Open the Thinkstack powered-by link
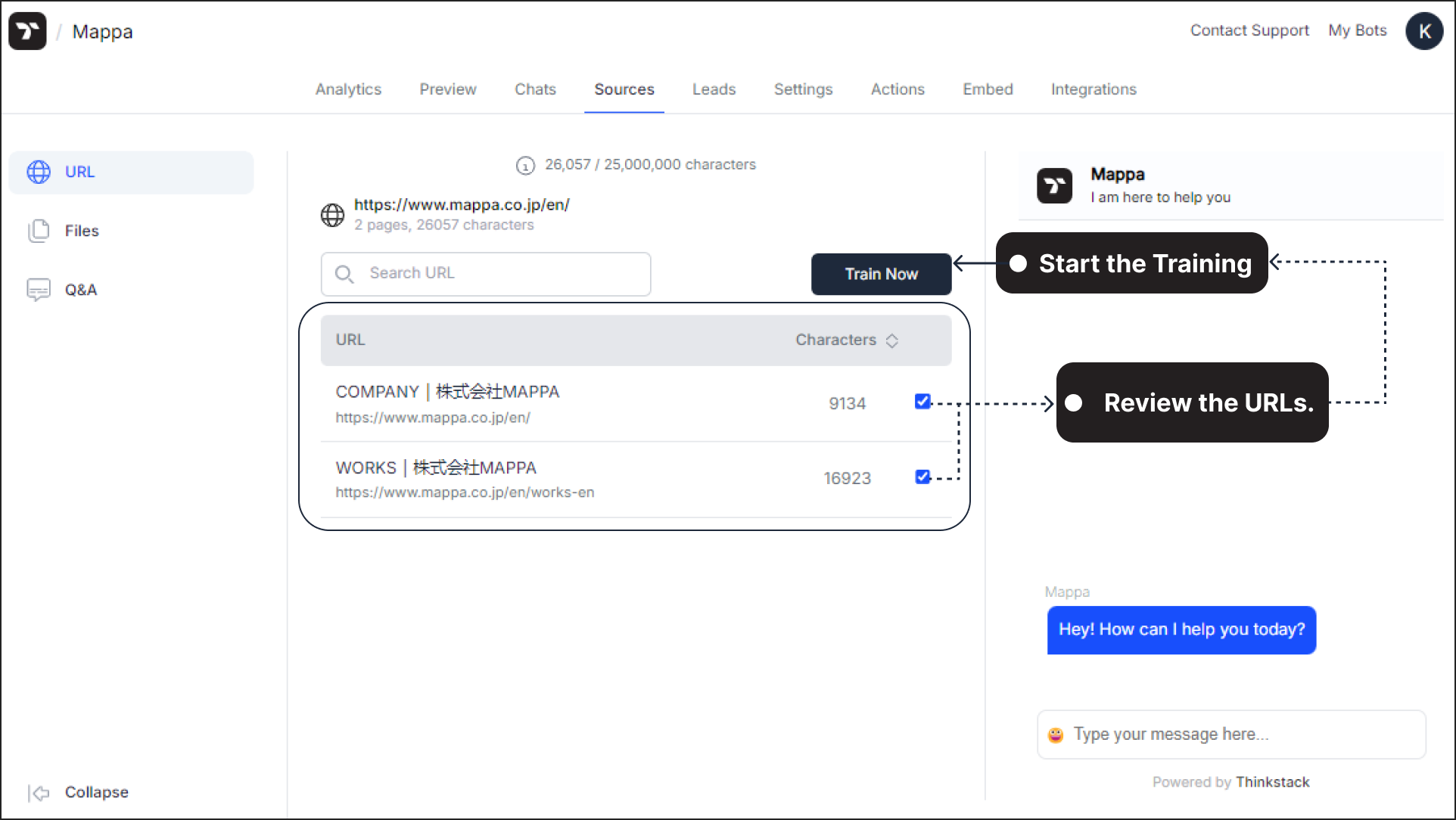 pos(1272,782)
